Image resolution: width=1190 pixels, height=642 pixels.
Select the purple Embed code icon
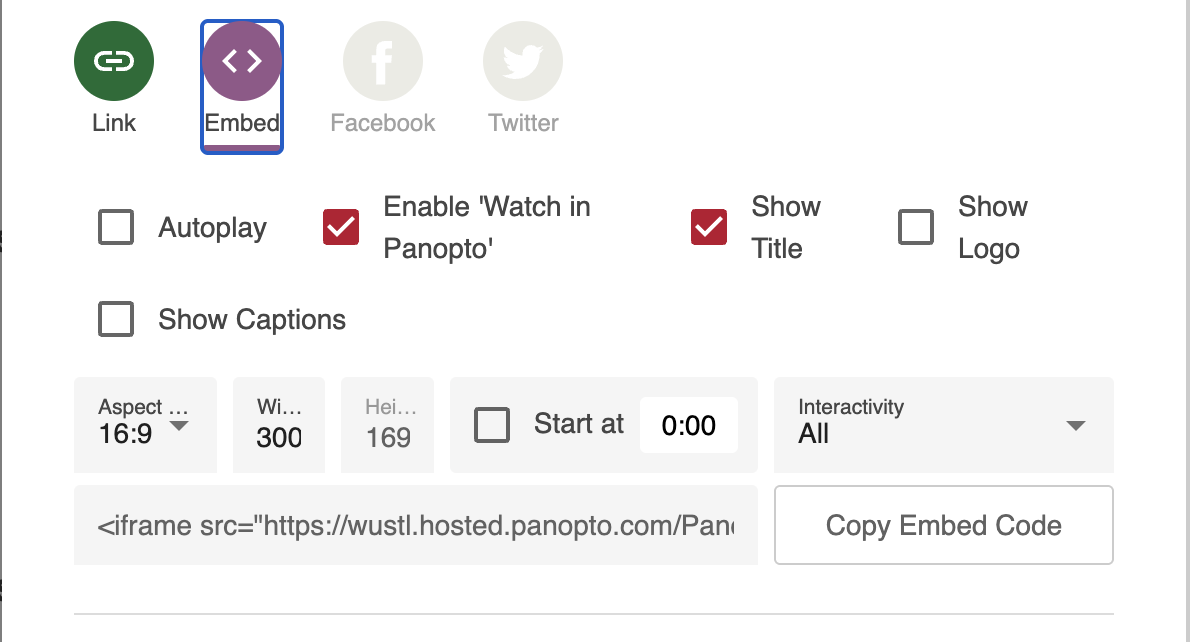242,62
